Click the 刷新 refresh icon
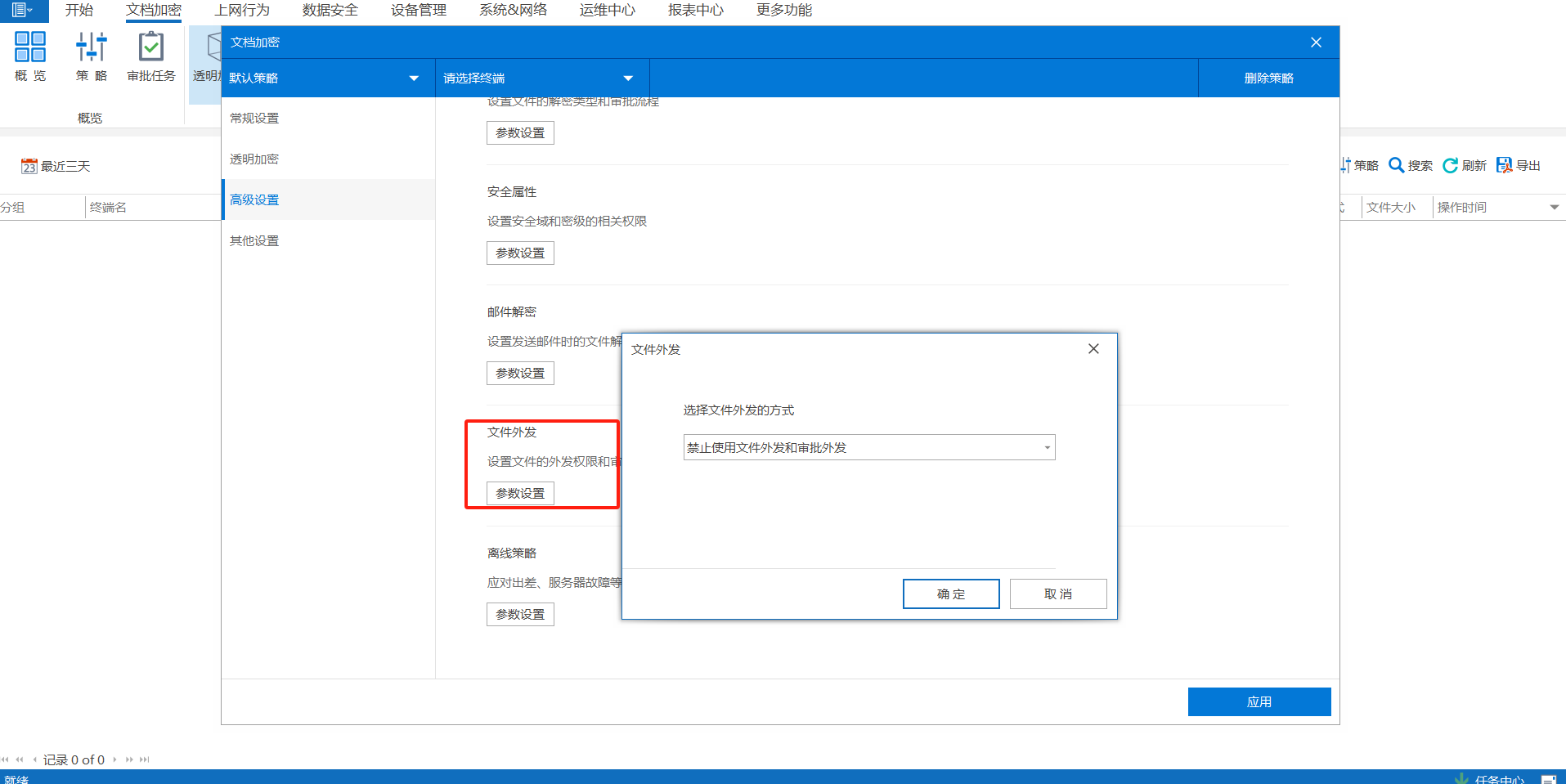 tap(1465, 165)
